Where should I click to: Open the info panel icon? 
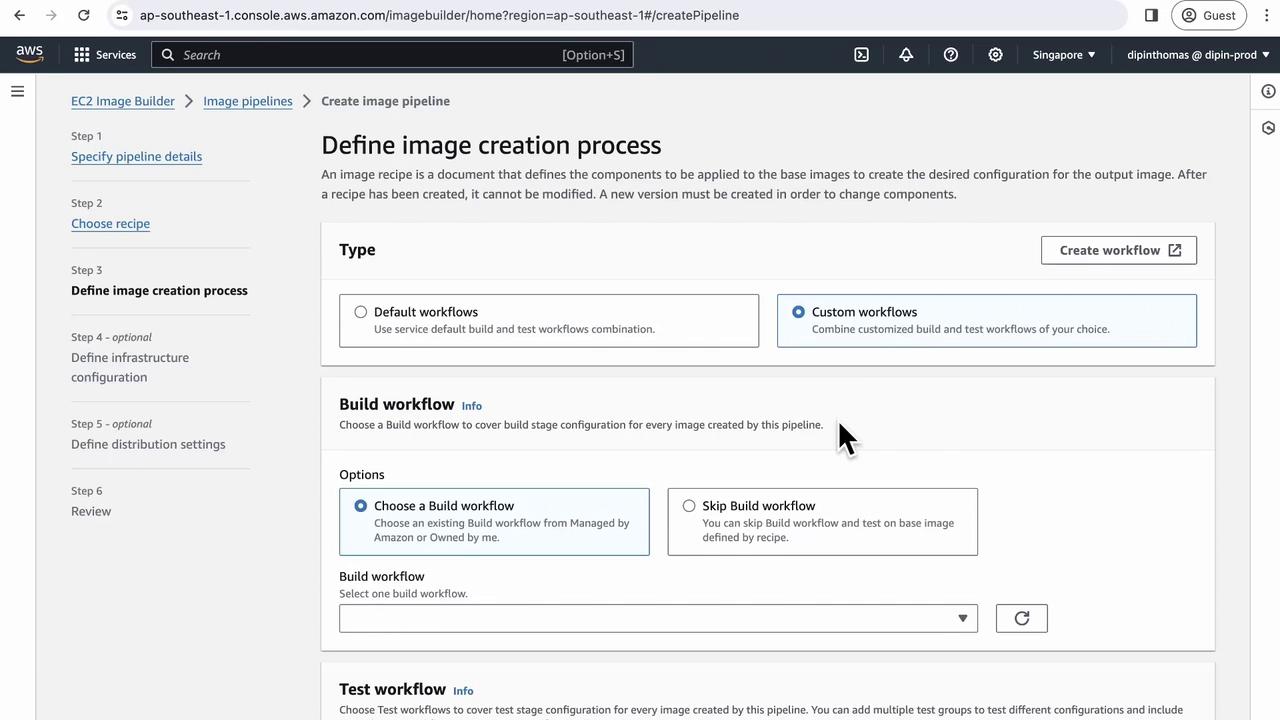(1268, 92)
